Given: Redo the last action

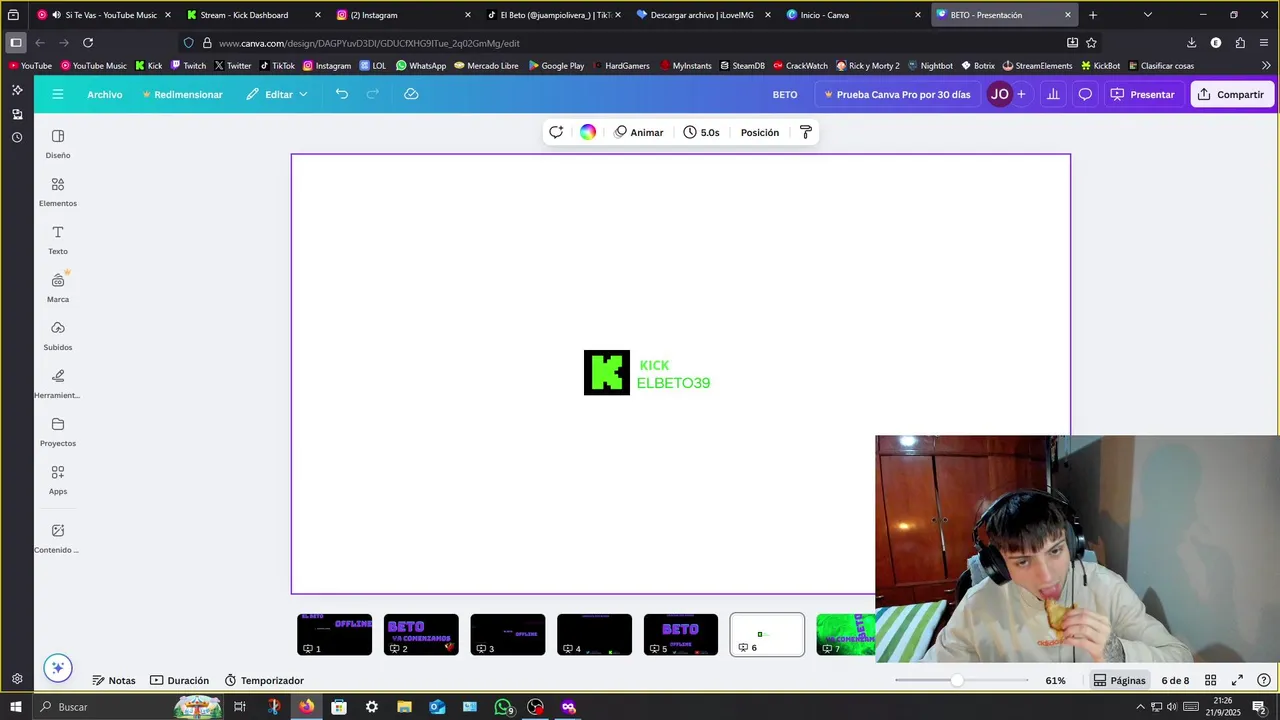Looking at the screenshot, I should click(x=373, y=94).
